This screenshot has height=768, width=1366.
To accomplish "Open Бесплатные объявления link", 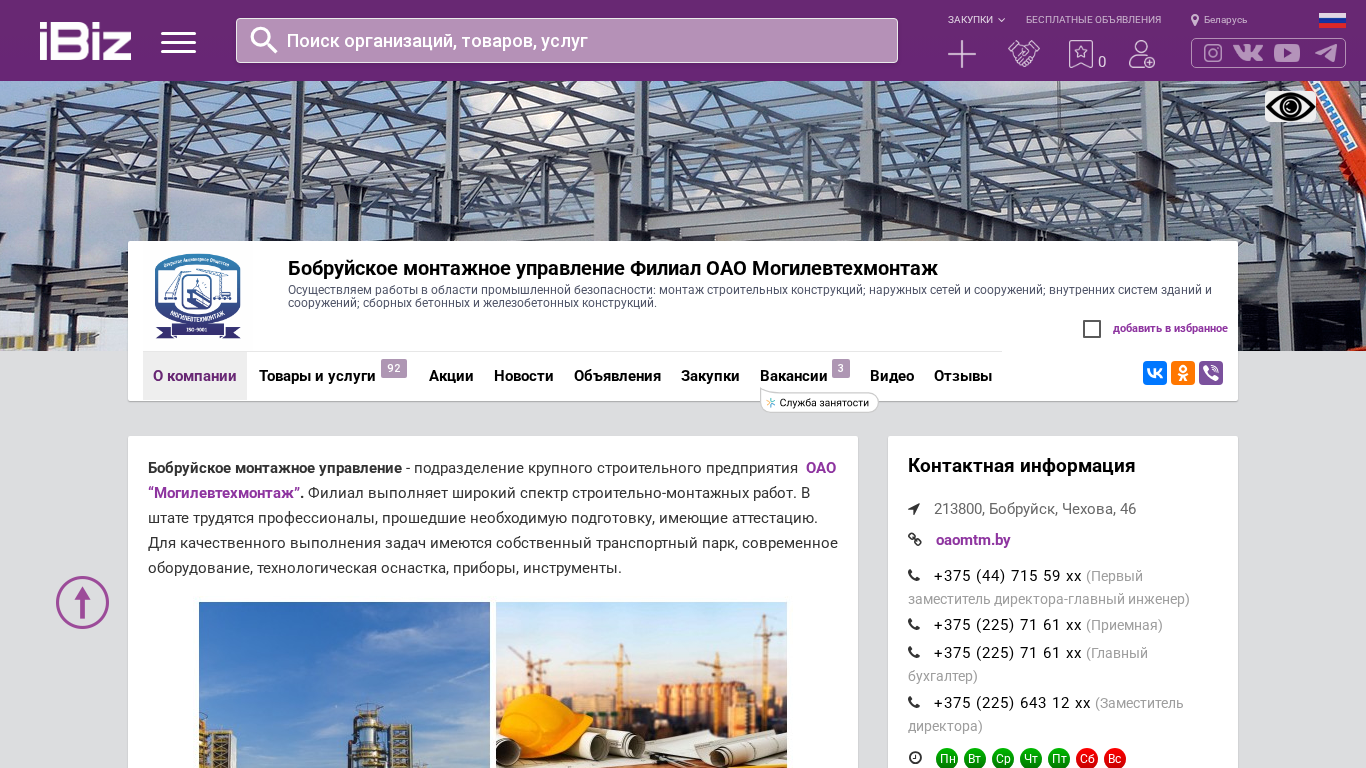I will (x=1093, y=20).
